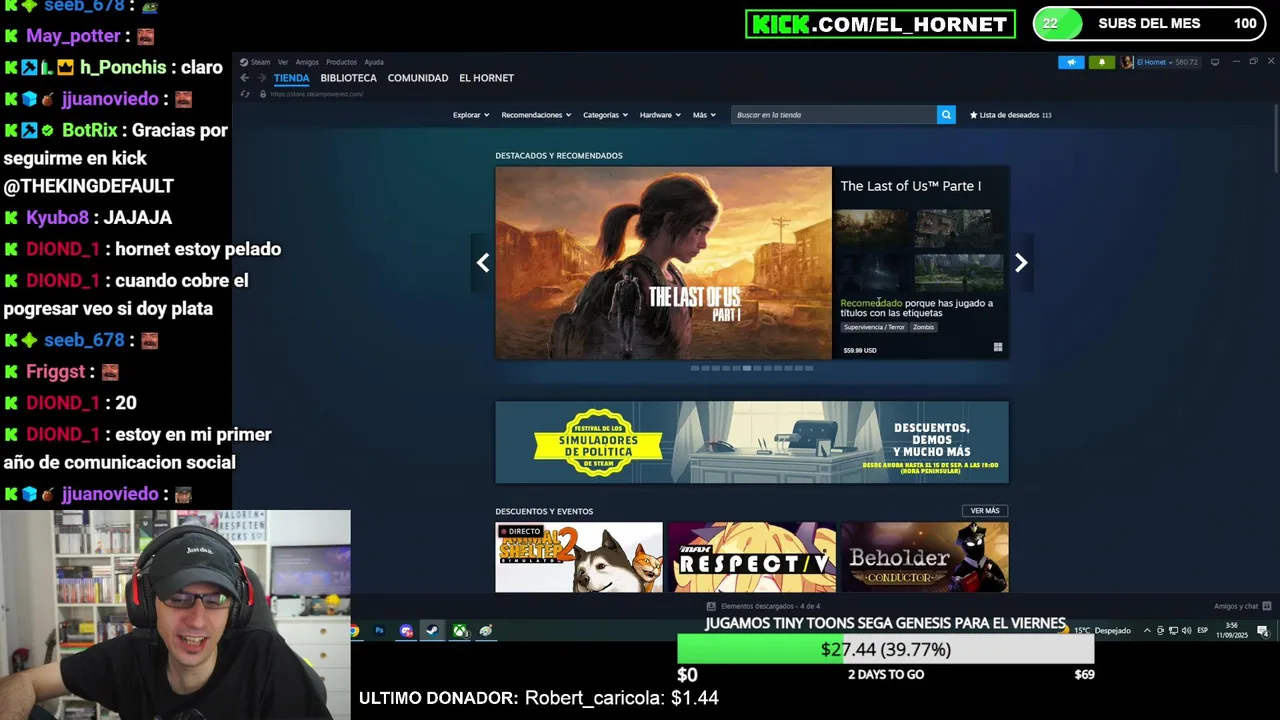Viewport: 1280px width, 720px height.
Task: Click the bottom-right Last of Us screenshot
Action: [958, 273]
